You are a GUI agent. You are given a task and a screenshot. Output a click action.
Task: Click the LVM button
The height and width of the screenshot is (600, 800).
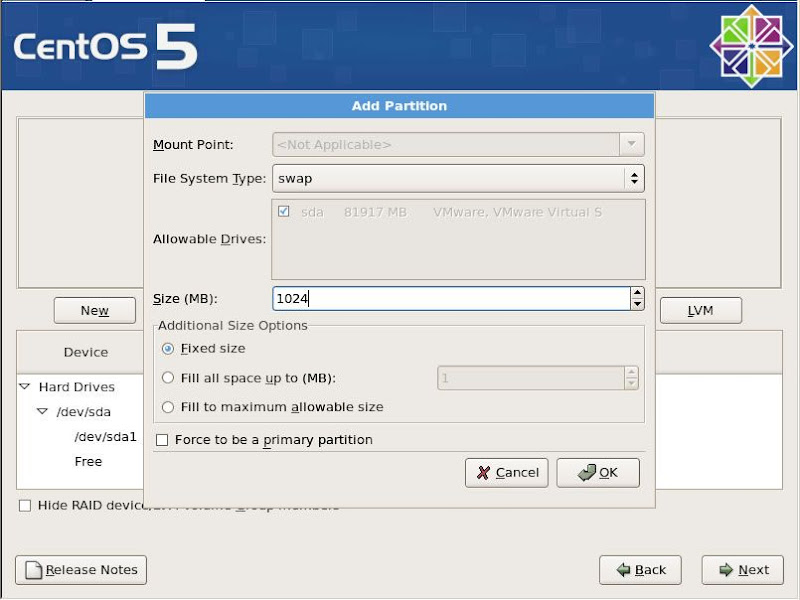tap(700, 311)
